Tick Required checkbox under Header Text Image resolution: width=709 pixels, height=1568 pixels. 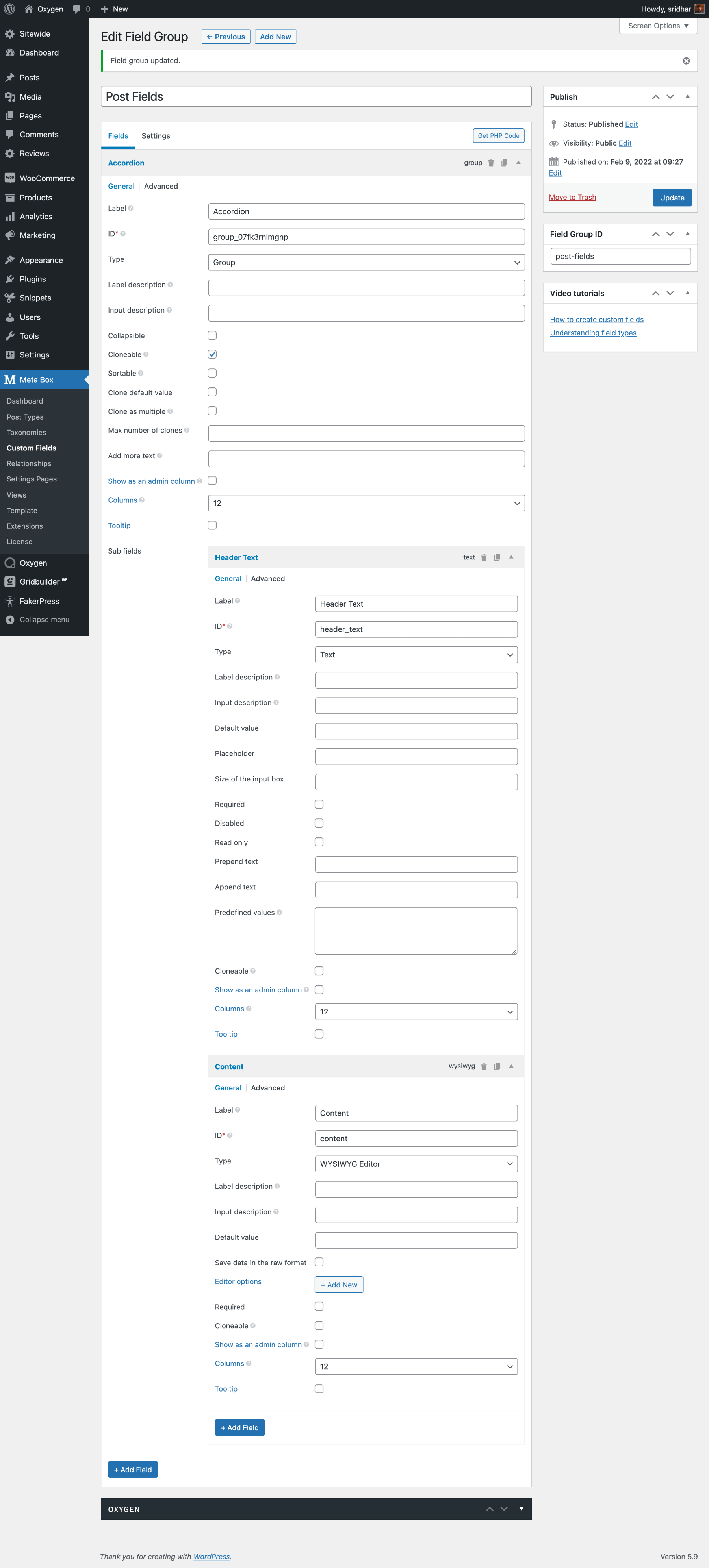(319, 804)
